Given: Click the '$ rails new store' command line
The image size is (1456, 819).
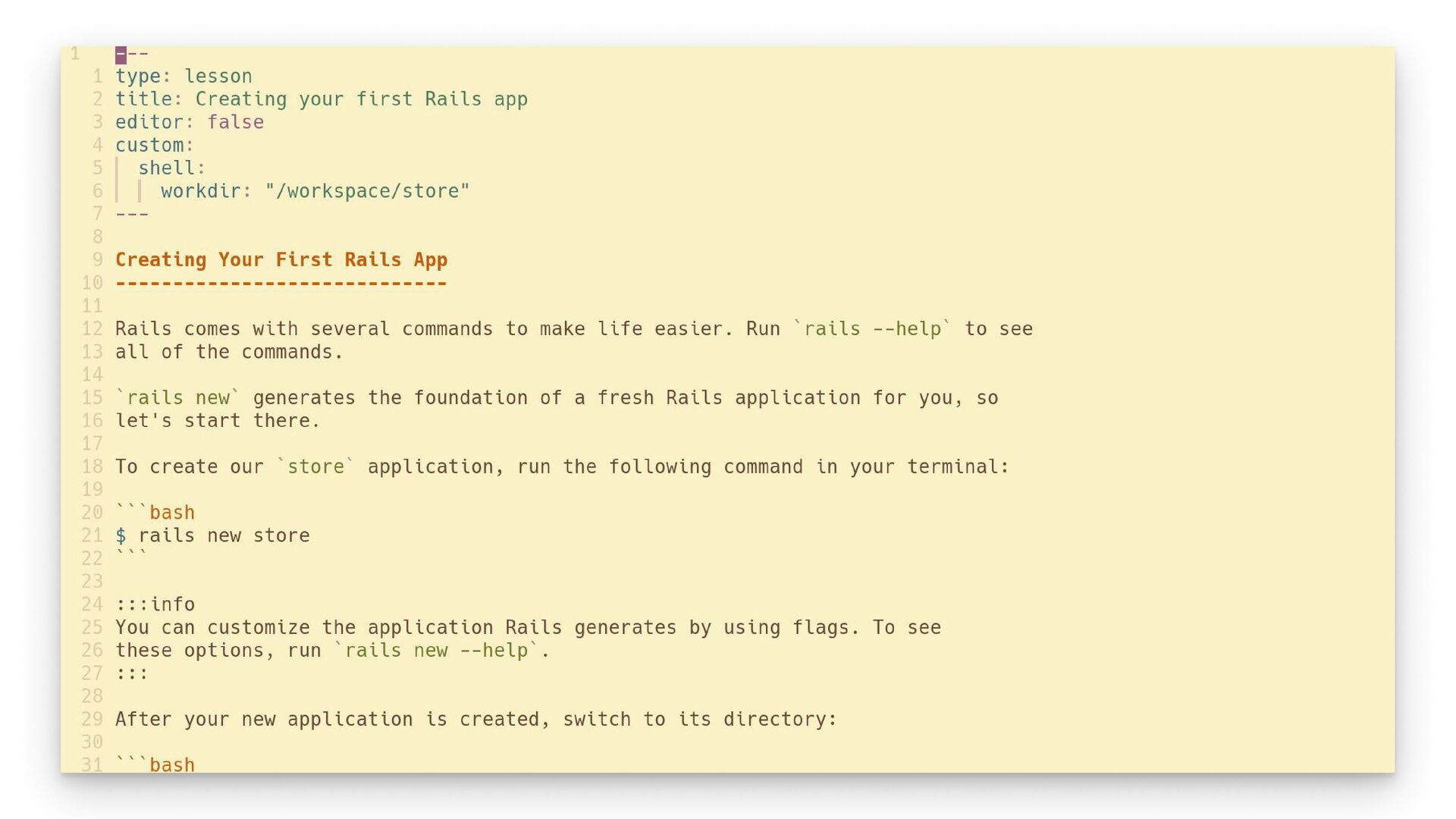Looking at the screenshot, I should coord(213,536).
